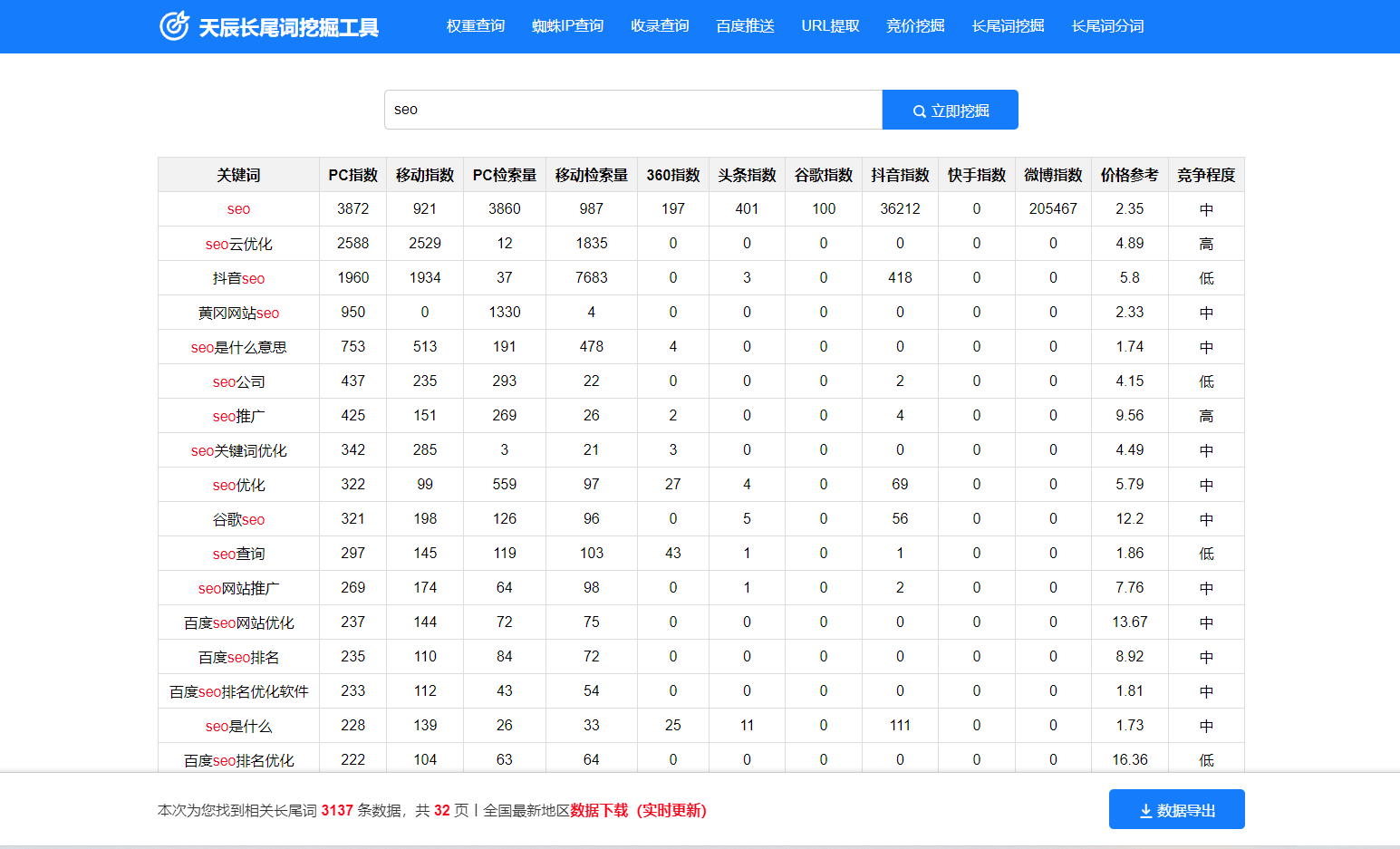The image size is (1400, 849).
Task: Select the keyword 谷歌seo
Action: click(x=238, y=519)
